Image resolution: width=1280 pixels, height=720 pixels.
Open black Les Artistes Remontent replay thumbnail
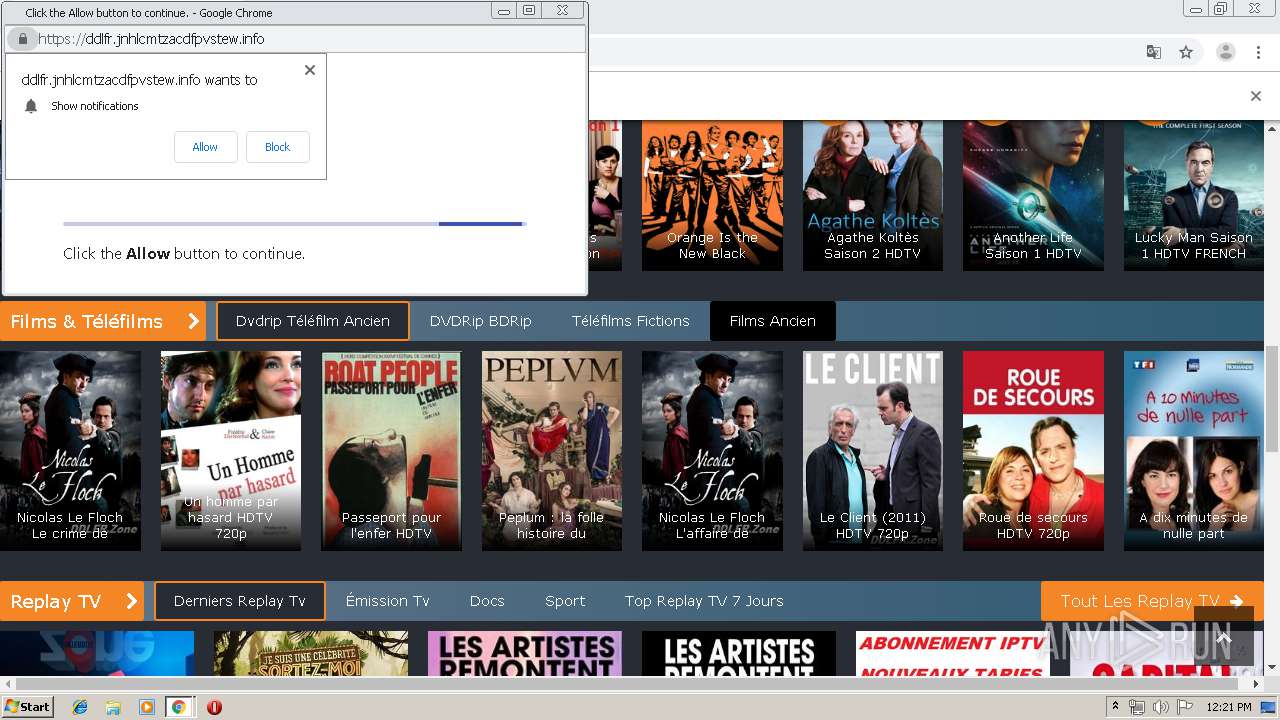point(739,654)
